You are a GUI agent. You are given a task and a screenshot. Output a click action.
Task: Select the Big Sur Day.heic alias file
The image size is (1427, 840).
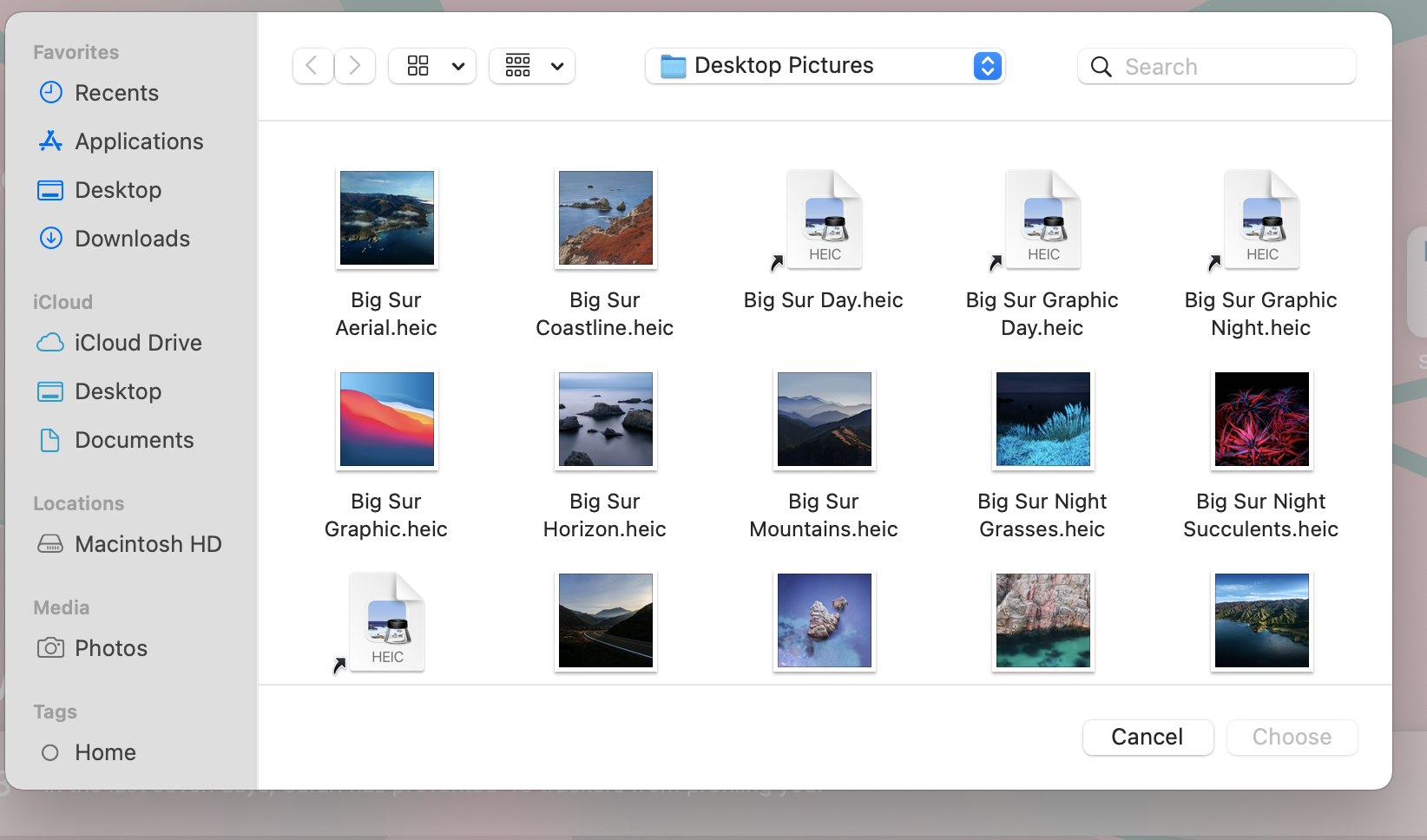(x=824, y=220)
